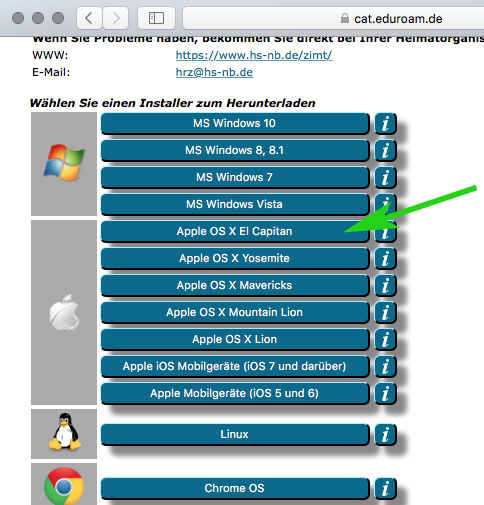The height and width of the screenshot is (505, 484).
Task: Go back with the Safari back arrow
Action: [x=89, y=18]
